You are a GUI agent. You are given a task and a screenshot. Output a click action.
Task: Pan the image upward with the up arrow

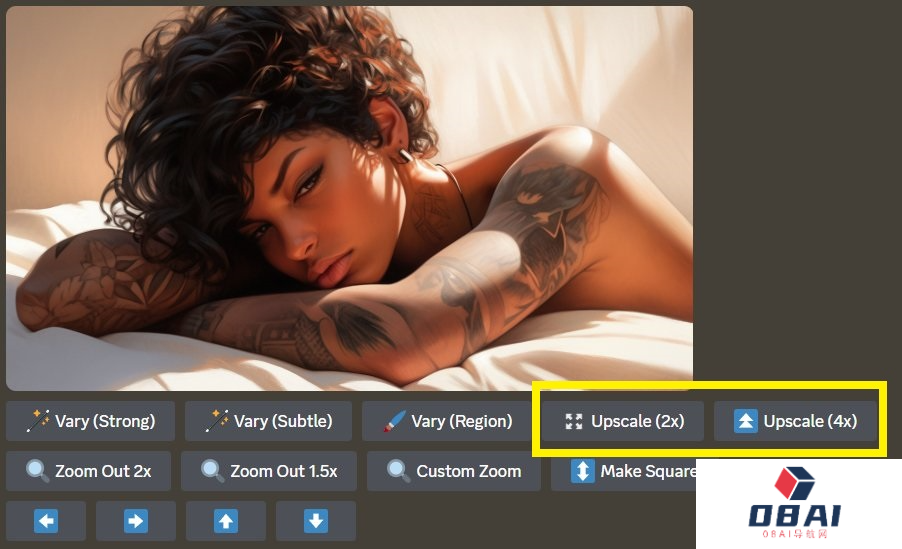pos(226,521)
